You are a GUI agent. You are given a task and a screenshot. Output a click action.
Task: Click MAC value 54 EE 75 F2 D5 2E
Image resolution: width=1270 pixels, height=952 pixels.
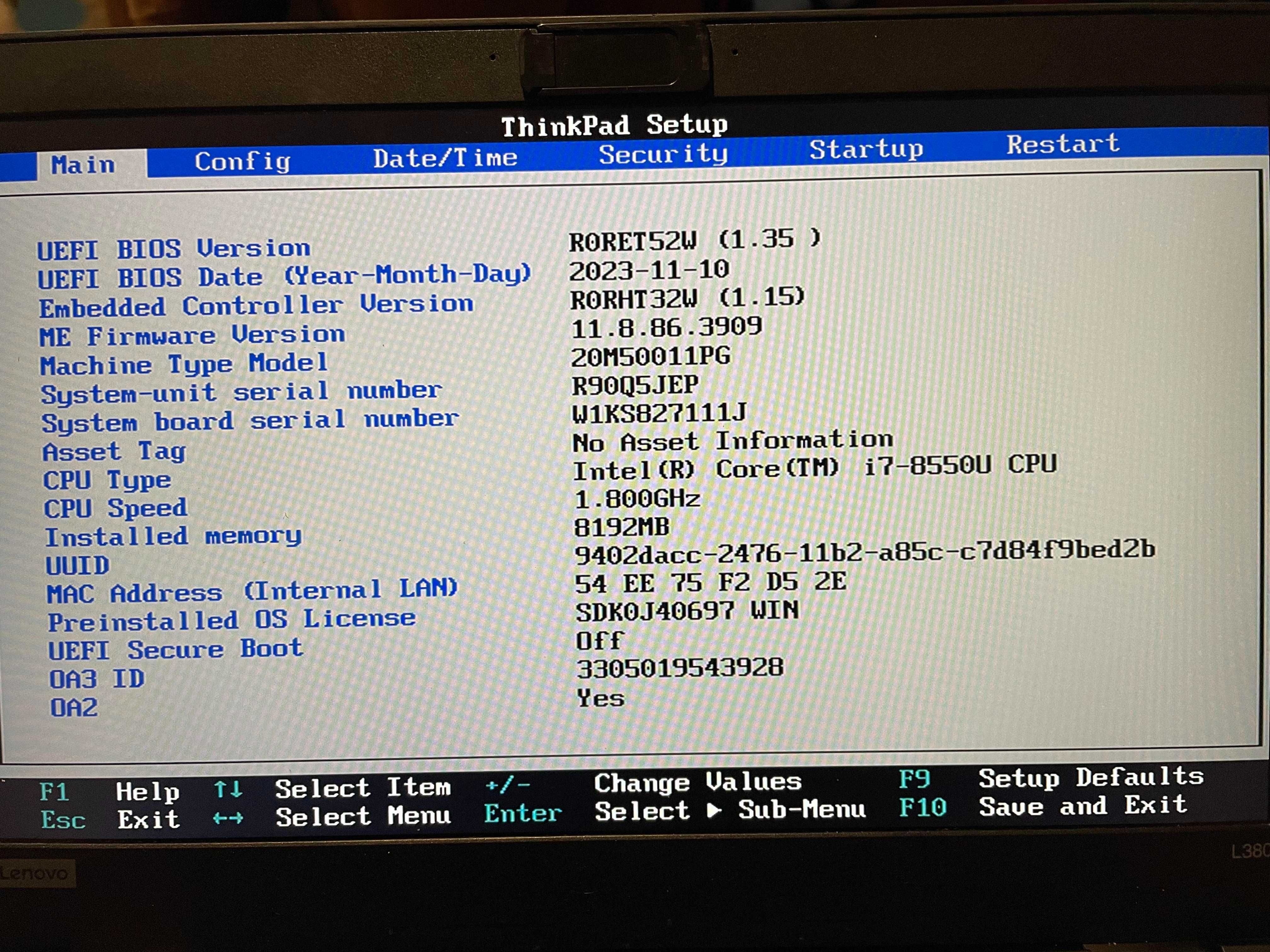[711, 582]
